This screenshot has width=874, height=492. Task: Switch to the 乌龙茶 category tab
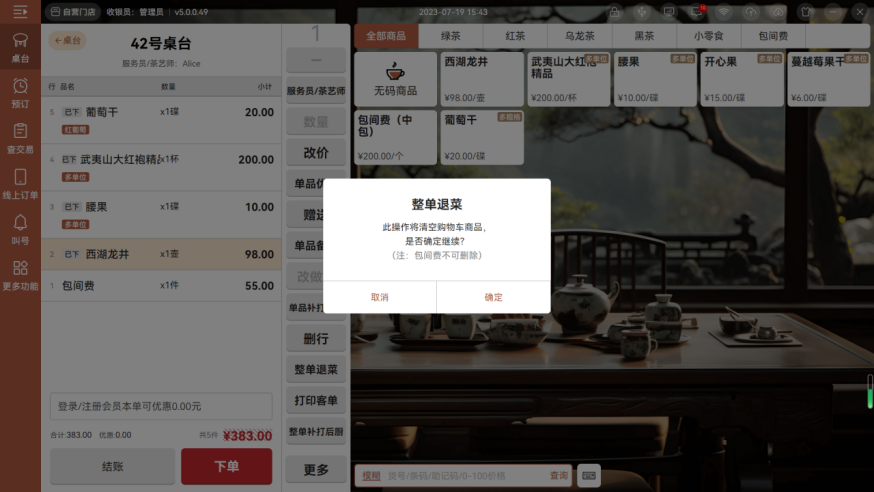coord(579,36)
